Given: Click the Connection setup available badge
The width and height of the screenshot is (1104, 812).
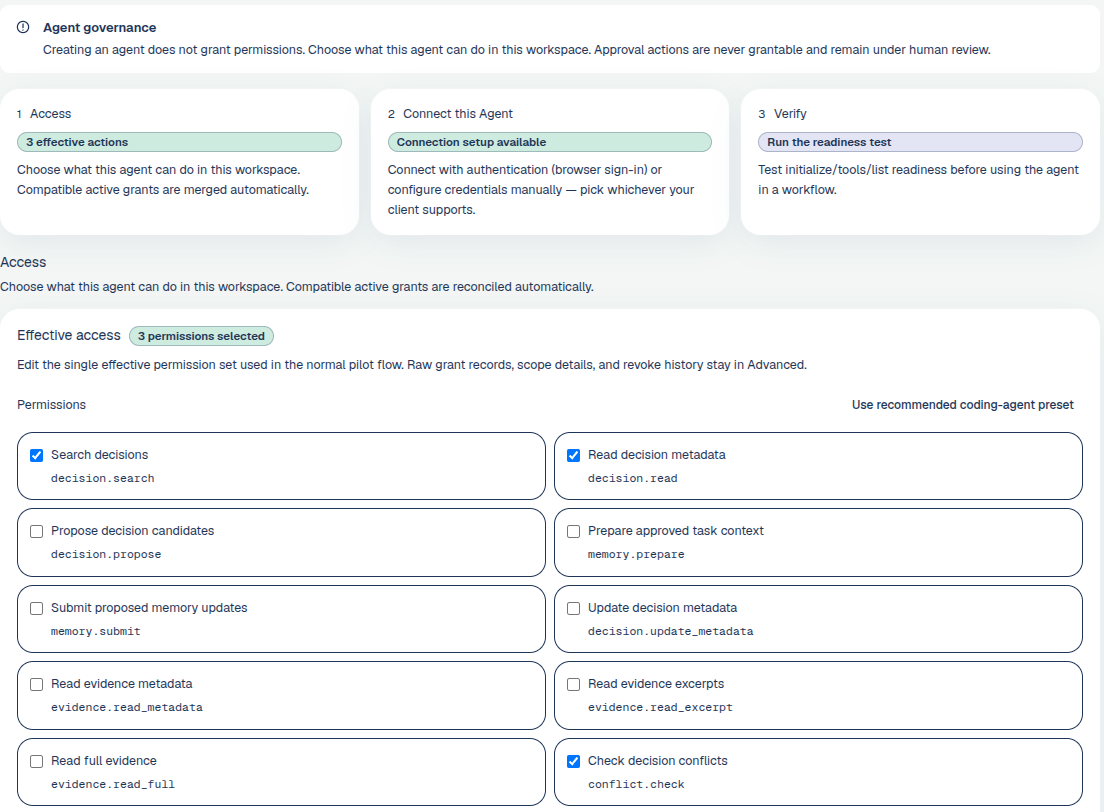Looking at the screenshot, I should (550, 142).
